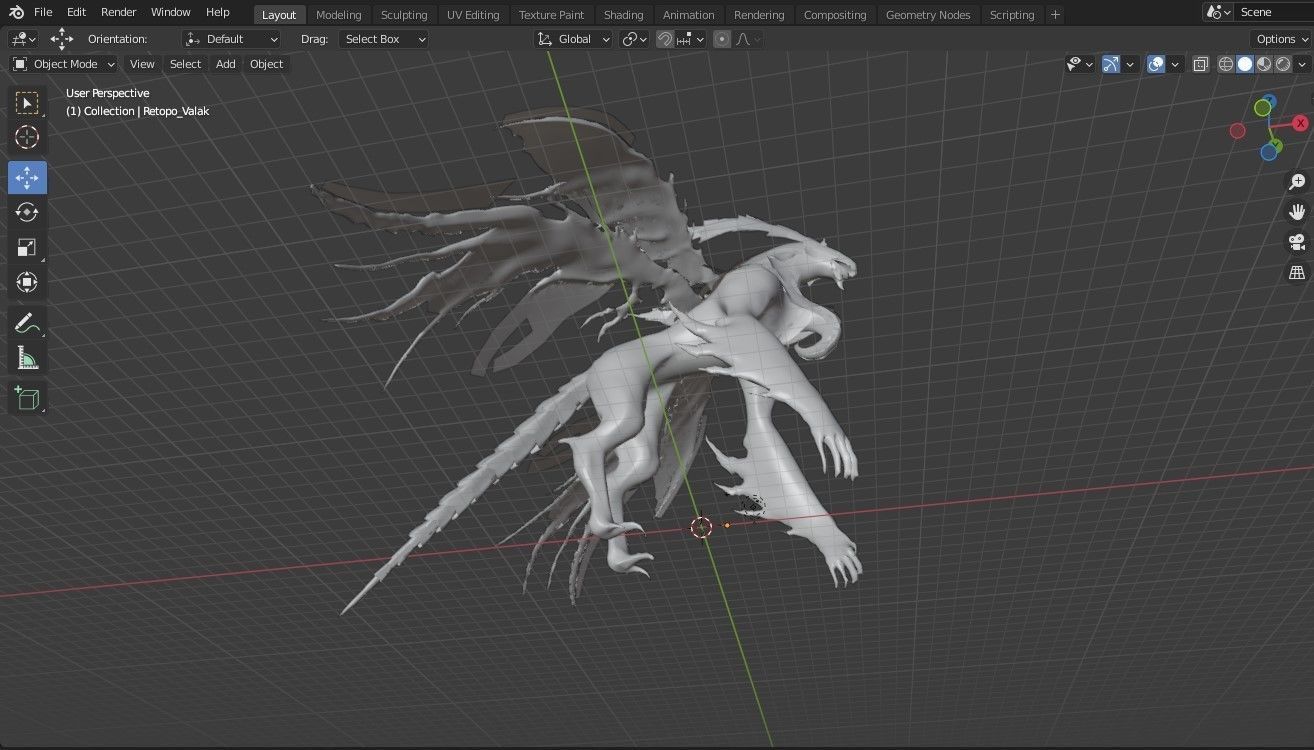
Task: Select the Select Box tool in toolbar
Action: pos(27,103)
